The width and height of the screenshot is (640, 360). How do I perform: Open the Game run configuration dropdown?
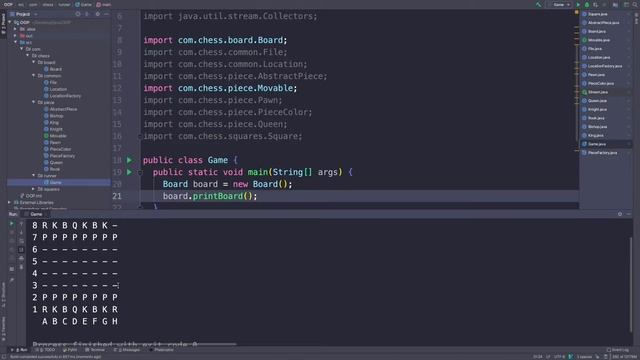click(x=561, y=4)
